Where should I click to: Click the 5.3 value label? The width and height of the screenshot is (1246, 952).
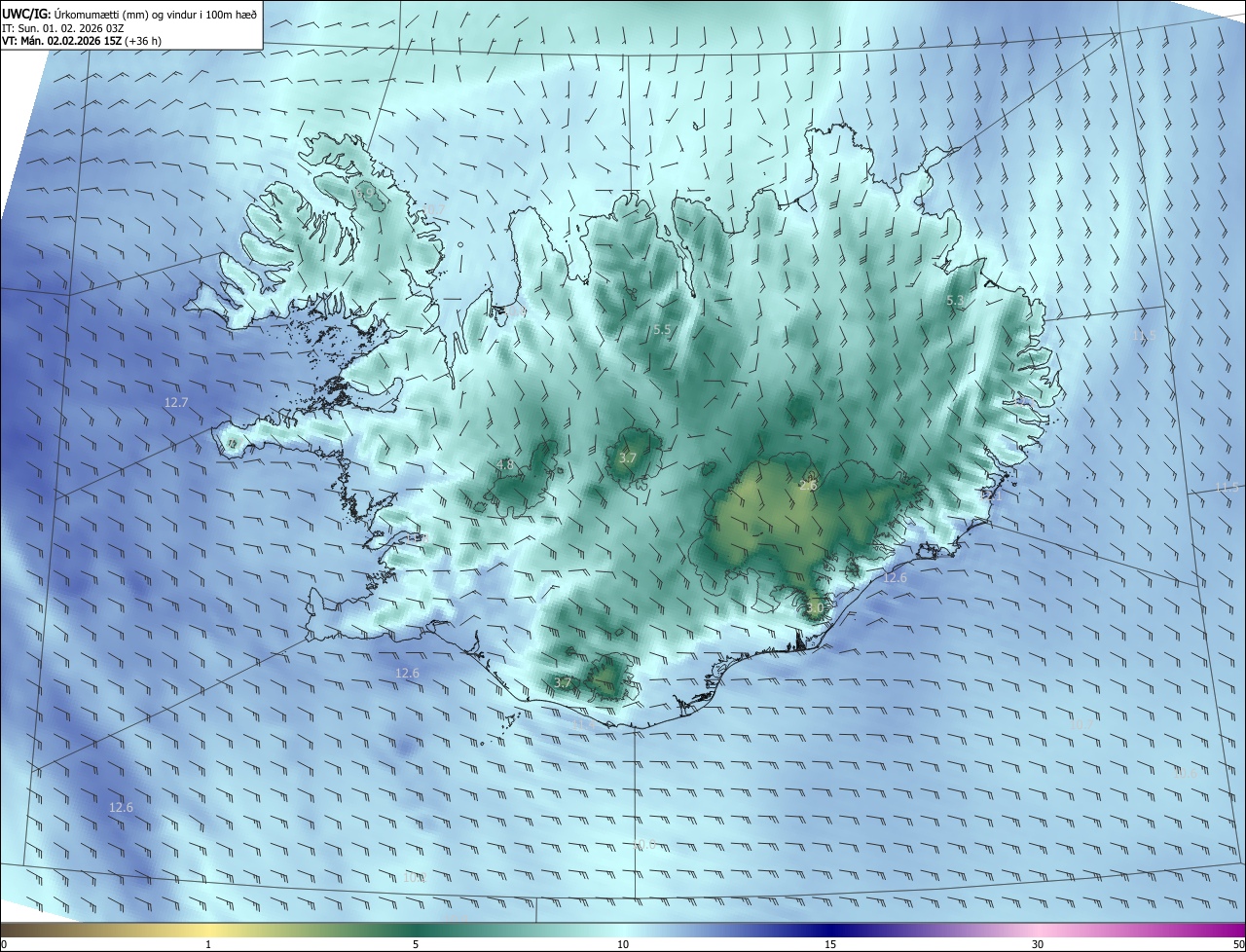click(x=956, y=301)
